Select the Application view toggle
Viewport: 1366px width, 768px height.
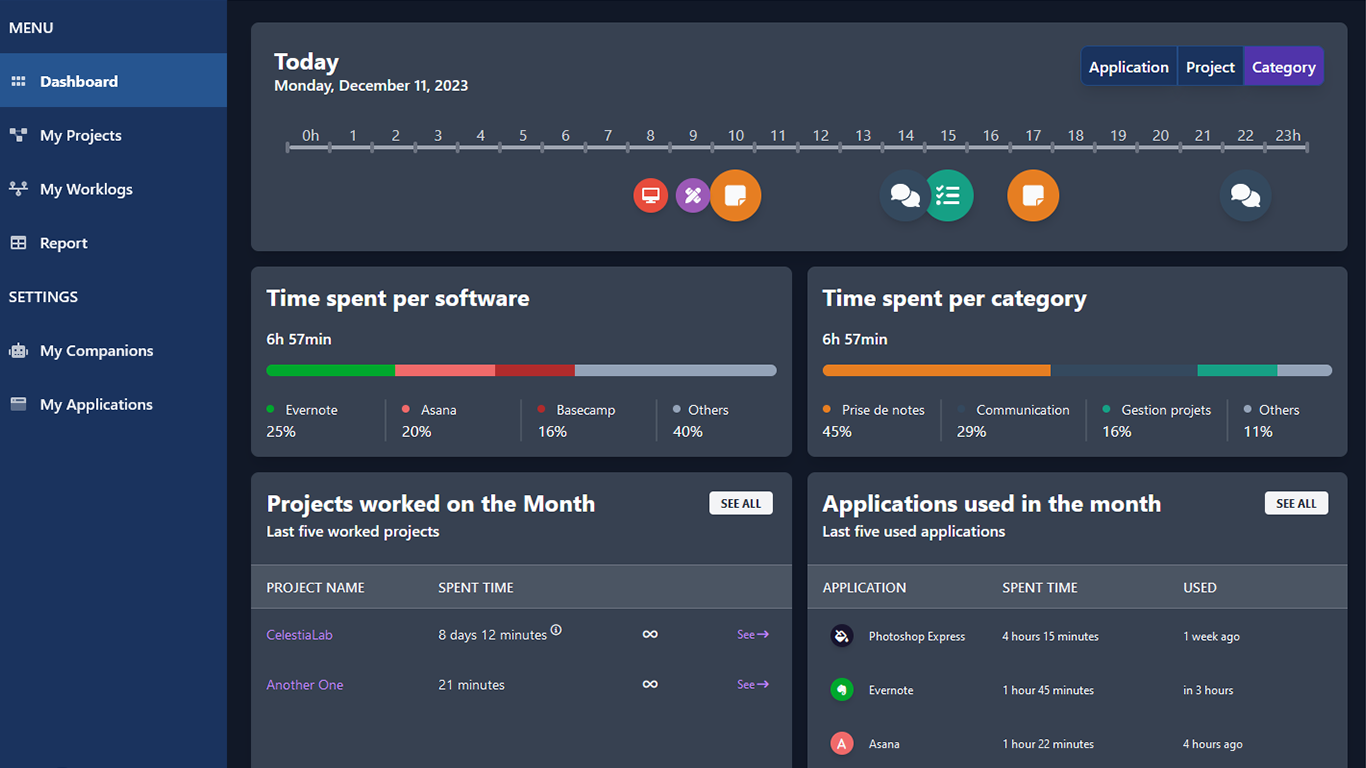coord(1128,66)
